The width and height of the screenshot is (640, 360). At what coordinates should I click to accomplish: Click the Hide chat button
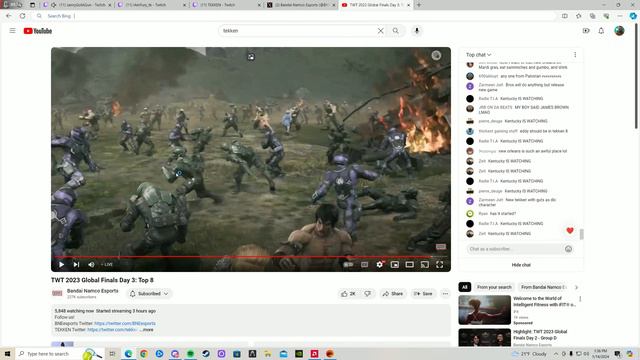point(521,265)
